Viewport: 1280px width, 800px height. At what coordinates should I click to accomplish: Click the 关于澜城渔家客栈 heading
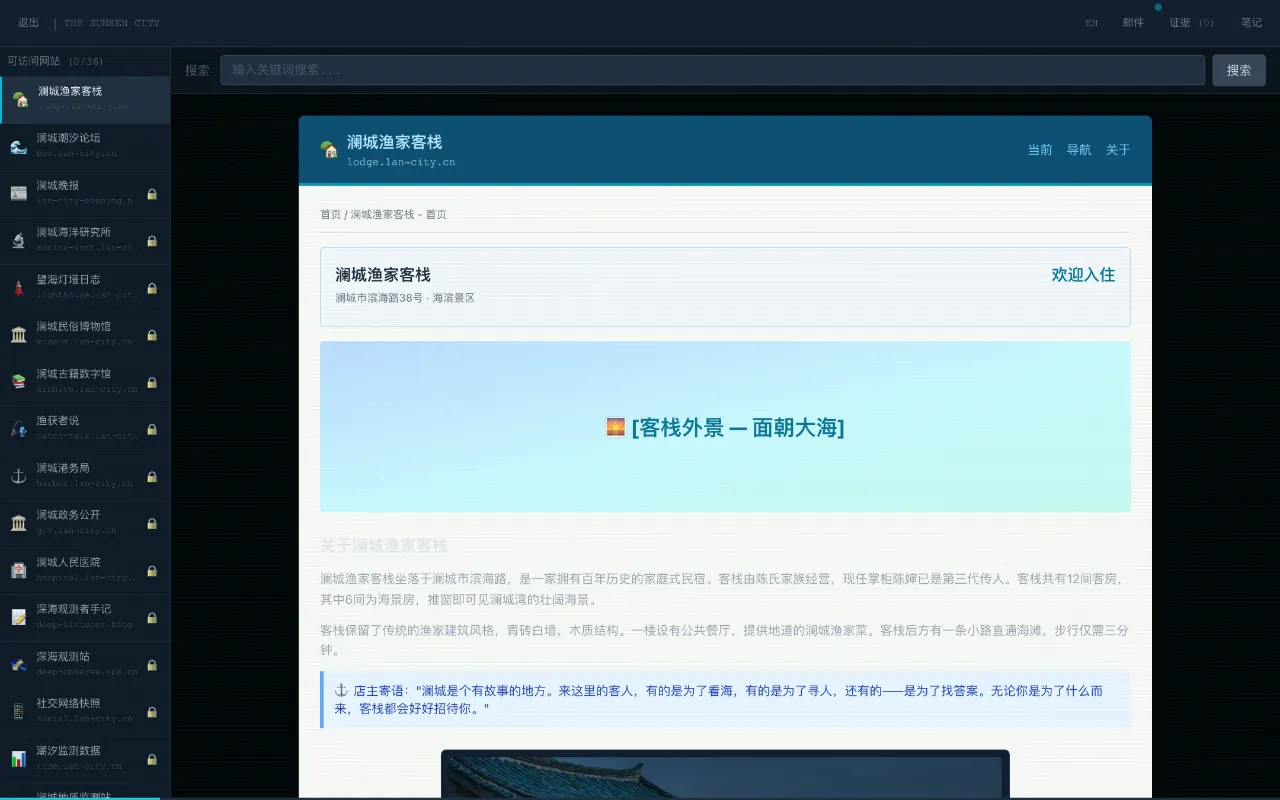(x=384, y=545)
